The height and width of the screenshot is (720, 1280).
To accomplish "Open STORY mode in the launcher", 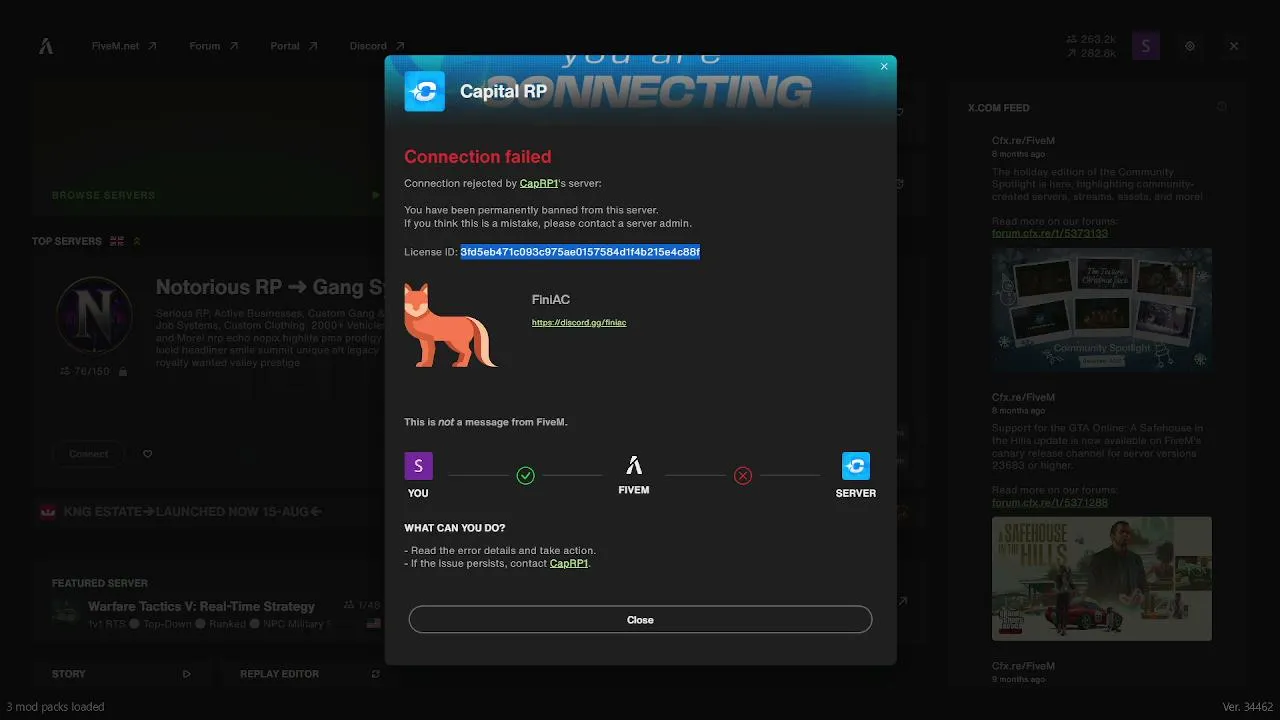I will [69, 674].
